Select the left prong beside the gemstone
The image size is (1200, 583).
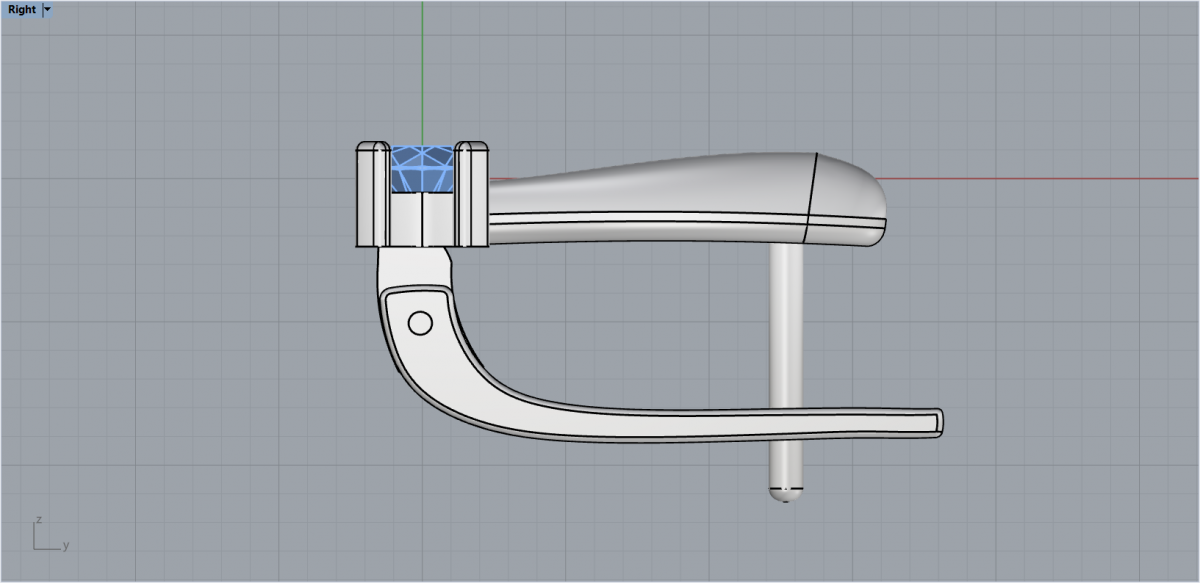(x=373, y=195)
